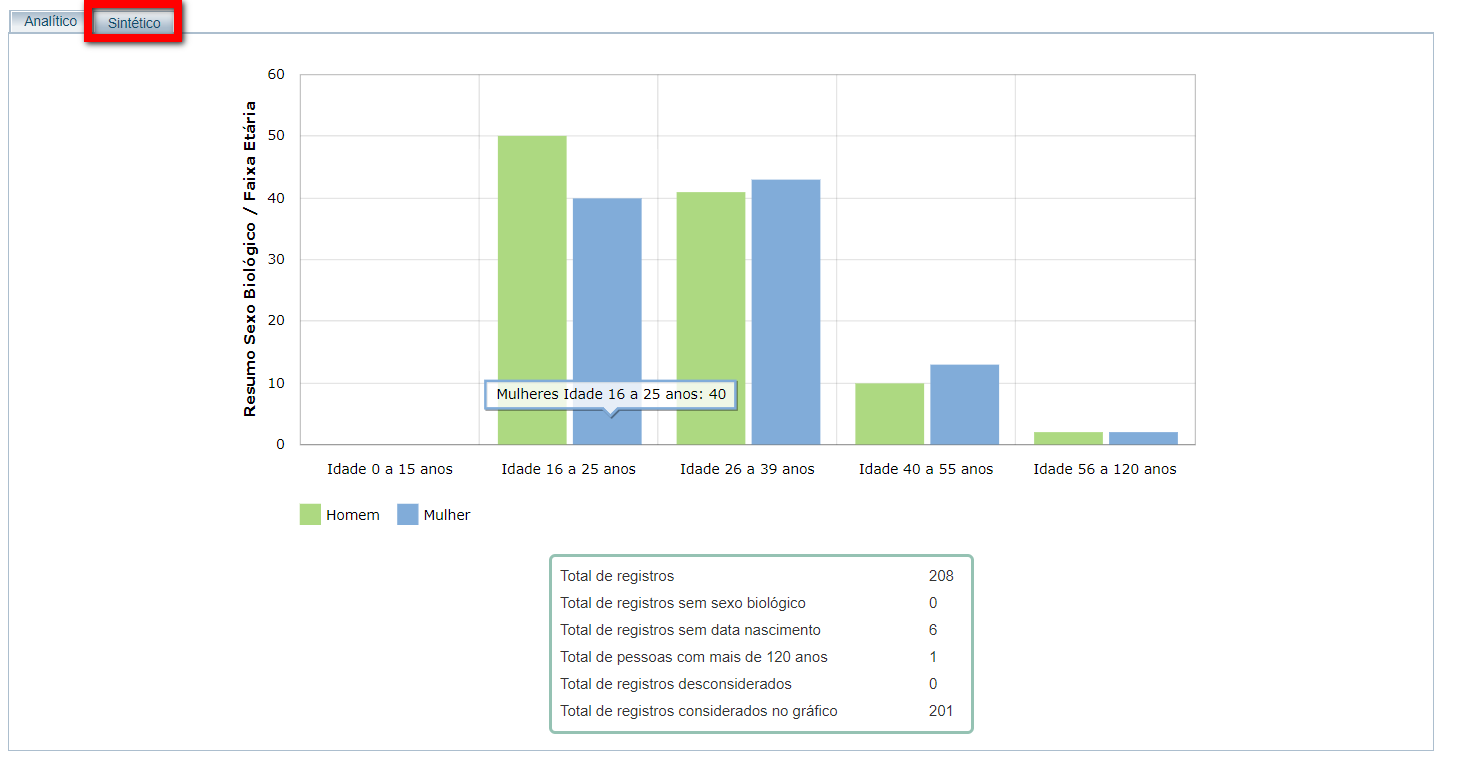Click the Idade 56 a 120 anos axis label
The image size is (1460, 759).
[x=1105, y=469]
